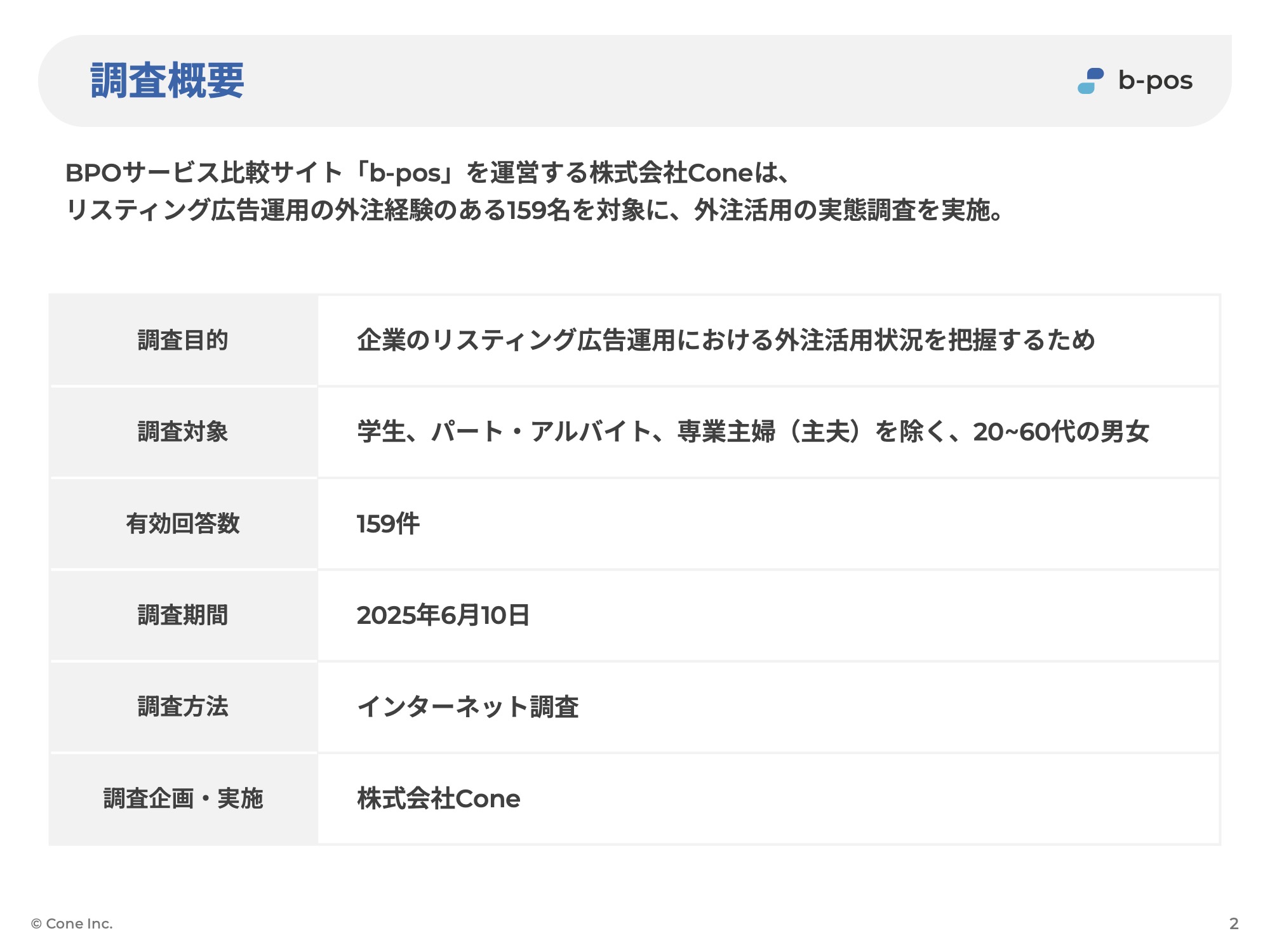The height and width of the screenshot is (952, 1270).
Task: Click the b-pos brand name text
Action: [1155, 81]
